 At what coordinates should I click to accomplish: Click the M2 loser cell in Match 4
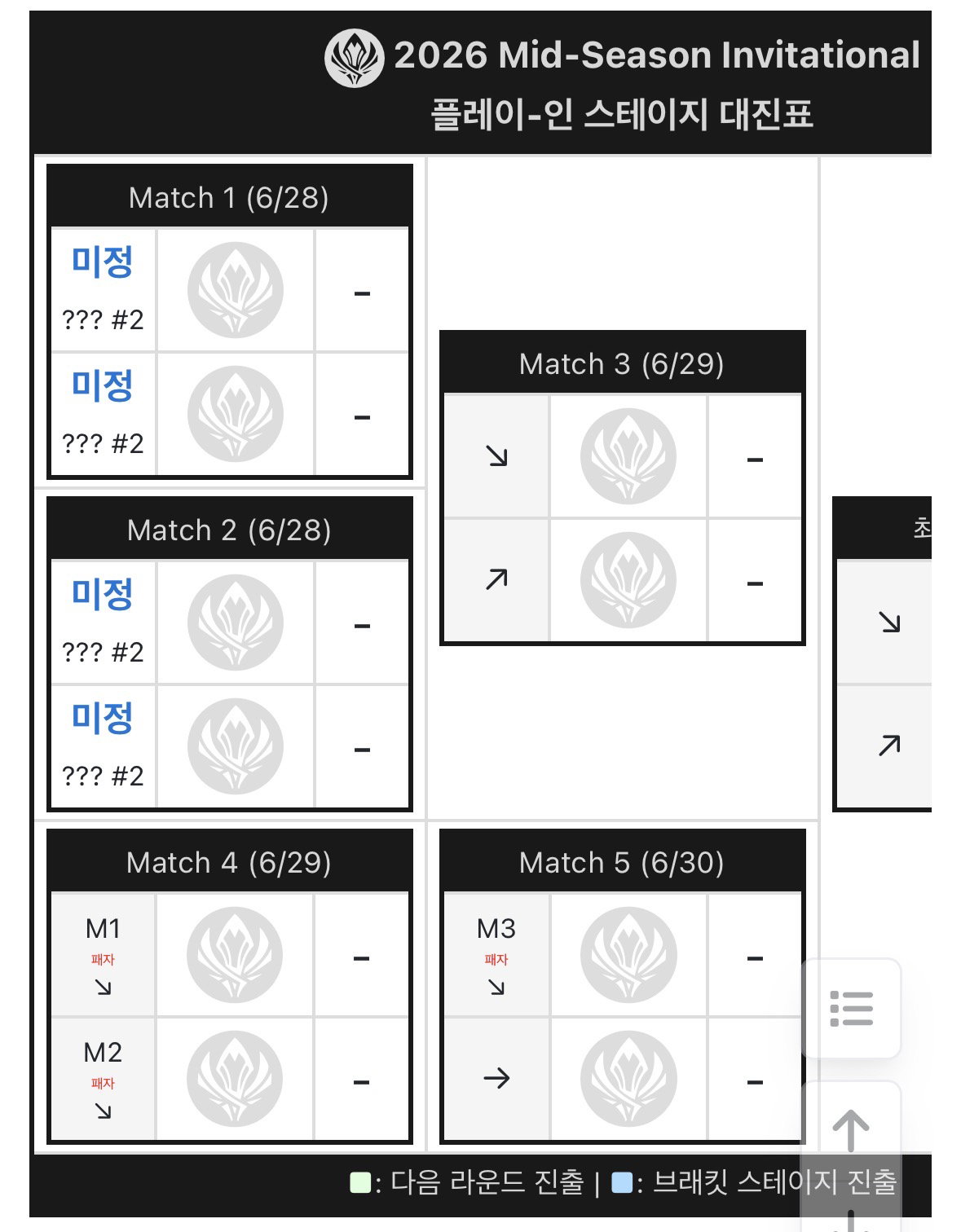click(x=103, y=1079)
